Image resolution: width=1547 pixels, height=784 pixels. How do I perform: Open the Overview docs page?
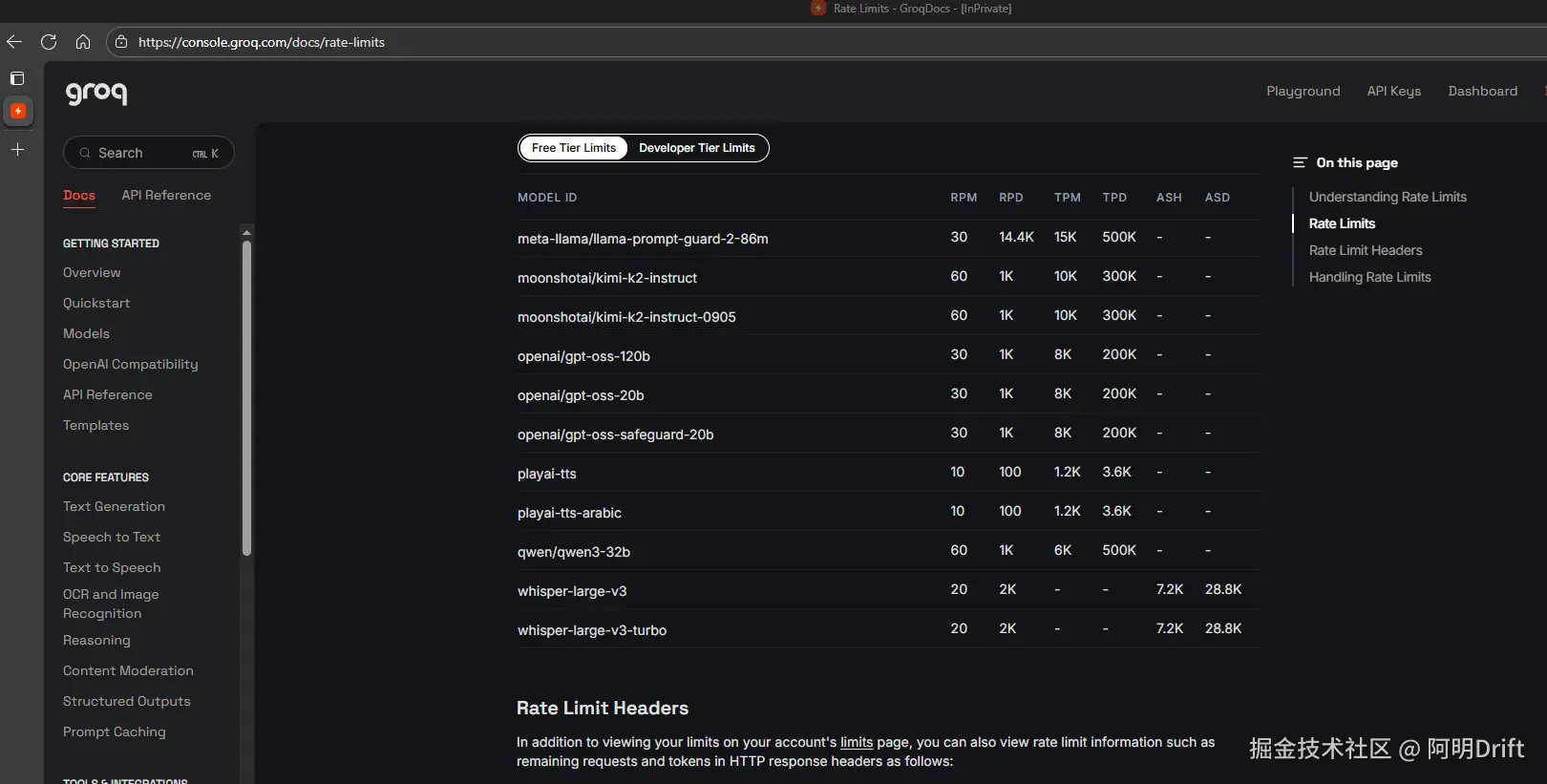click(x=92, y=272)
